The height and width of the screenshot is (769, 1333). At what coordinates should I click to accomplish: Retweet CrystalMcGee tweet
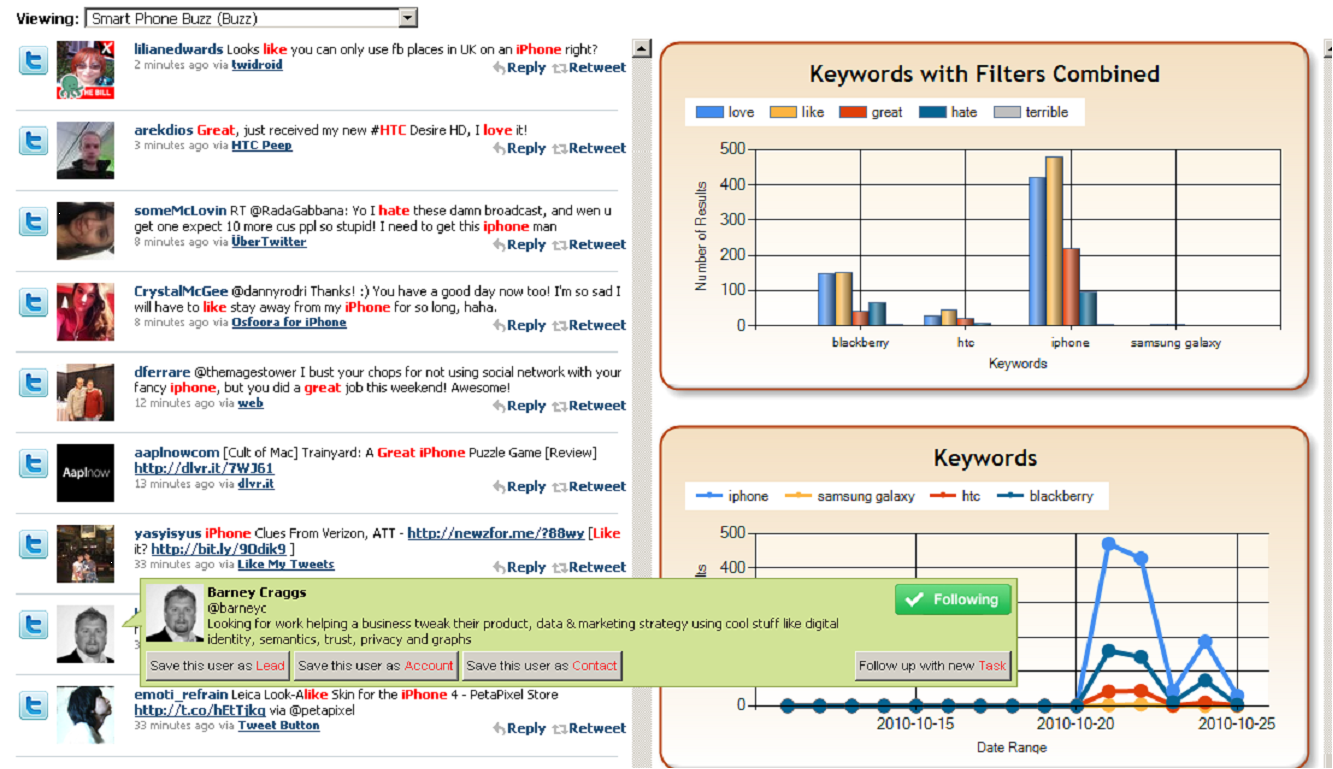[x=590, y=325]
